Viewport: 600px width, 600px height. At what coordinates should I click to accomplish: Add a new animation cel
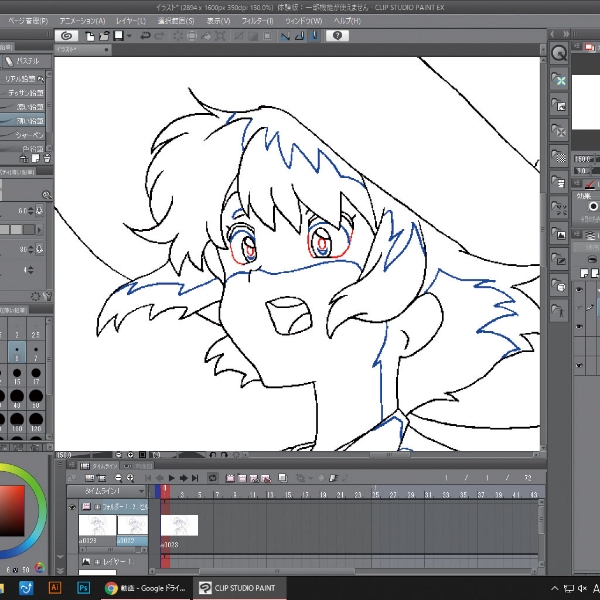pos(242,478)
